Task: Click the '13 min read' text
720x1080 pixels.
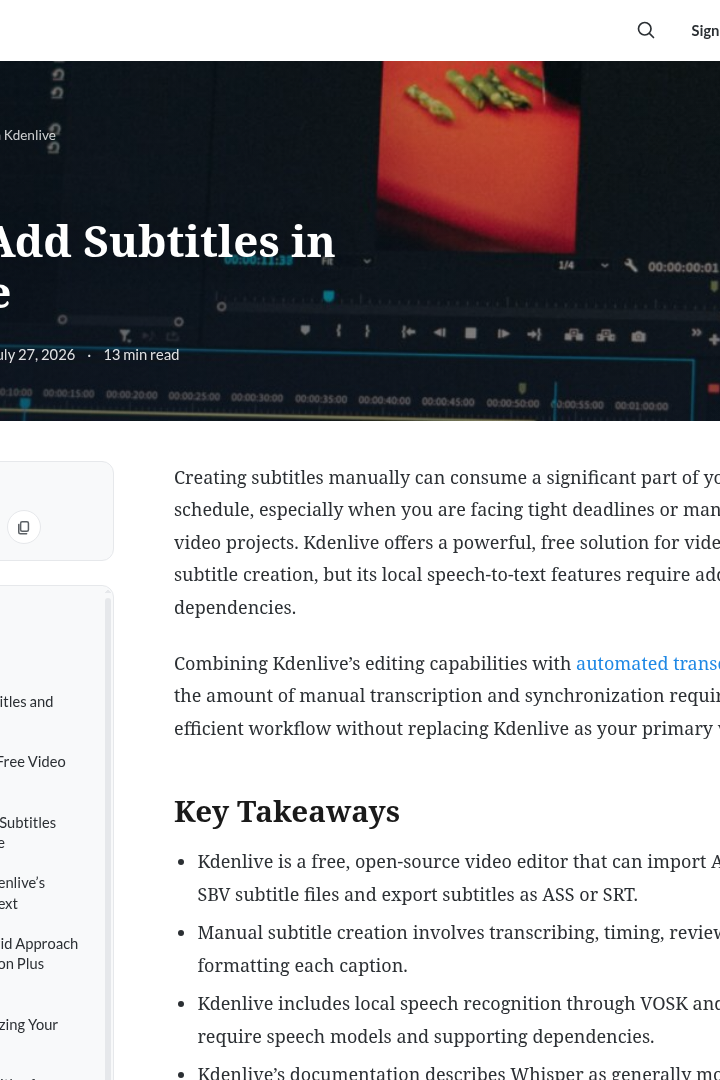Action: click(x=141, y=355)
